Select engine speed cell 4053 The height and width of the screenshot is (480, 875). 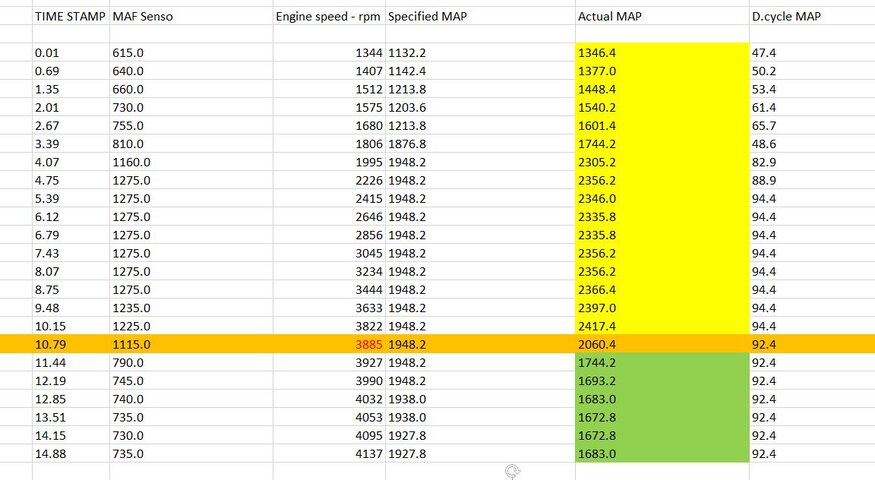coord(329,417)
